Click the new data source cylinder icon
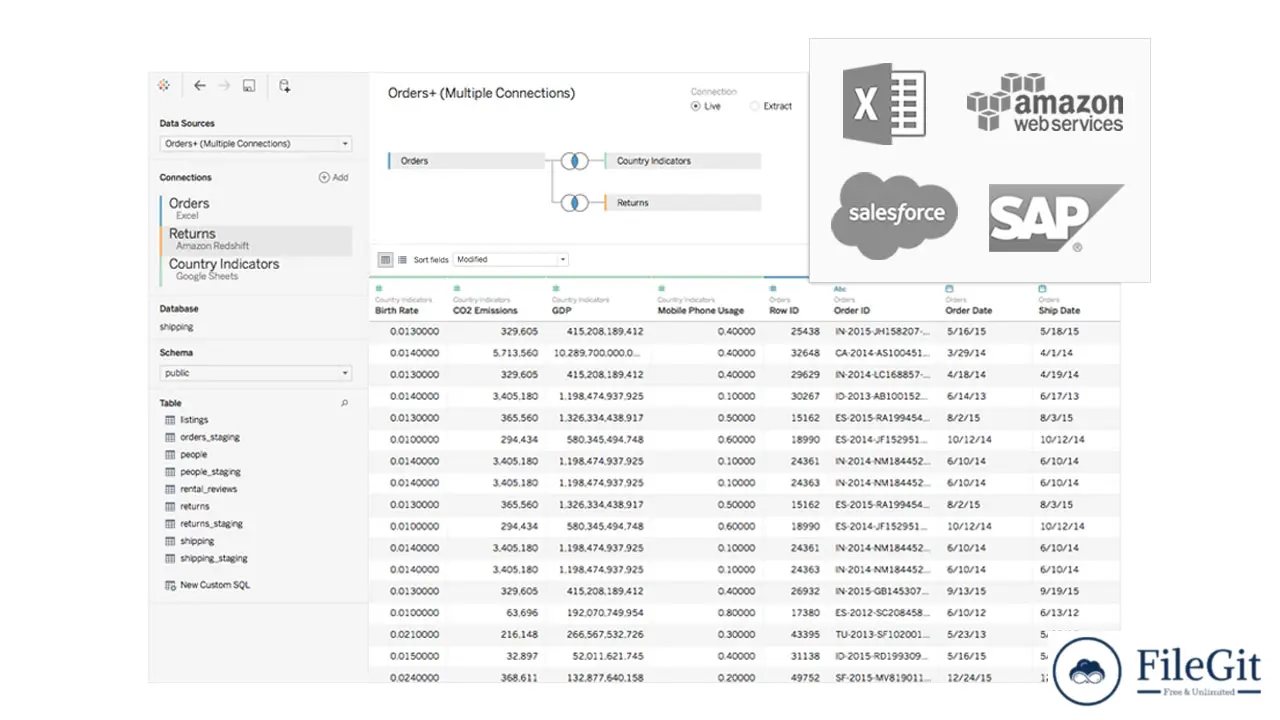Image resolution: width=1280 pixels, height=720 pixels. point(285,86)
